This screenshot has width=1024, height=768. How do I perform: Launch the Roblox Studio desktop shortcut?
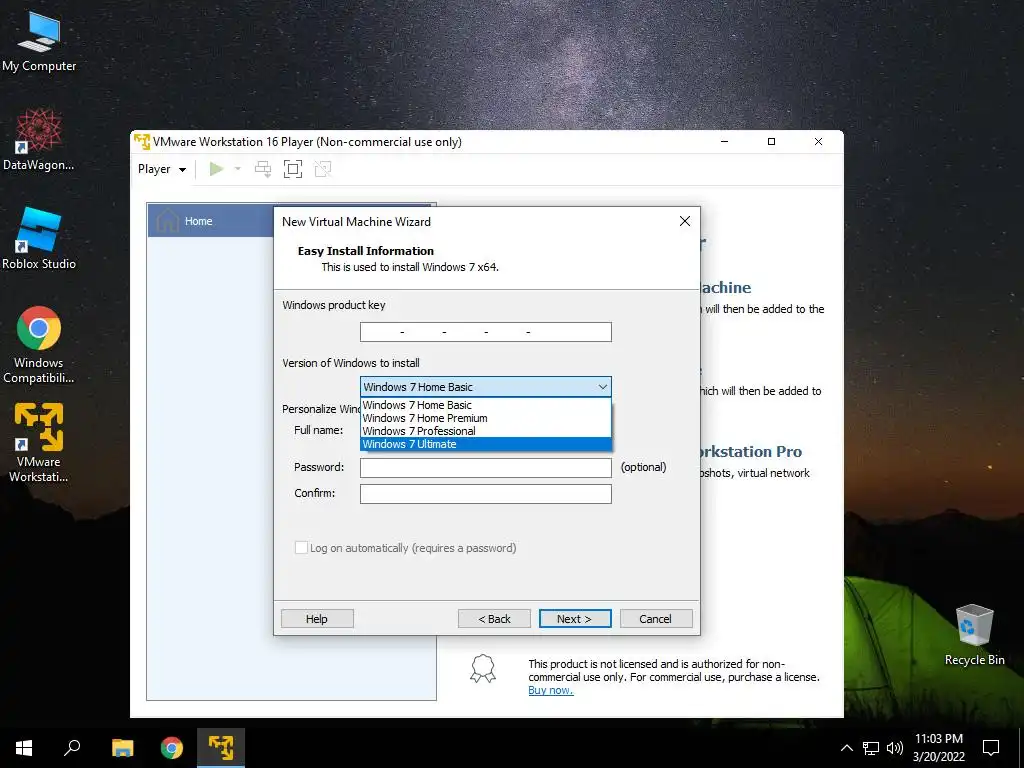coord(39,238)
